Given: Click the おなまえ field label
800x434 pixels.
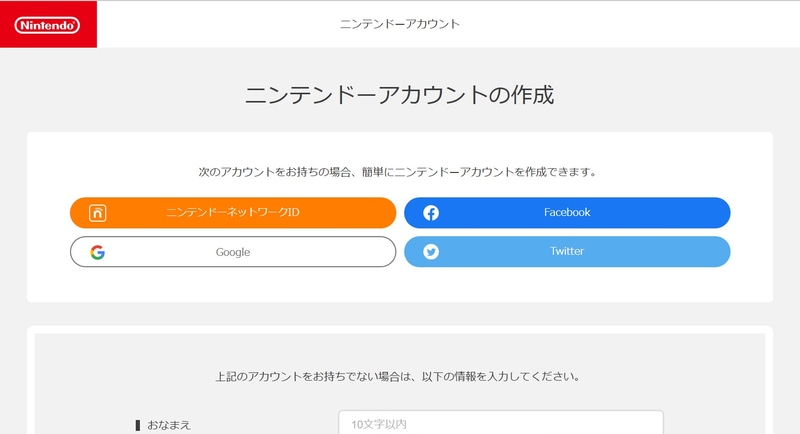Looking at the screenshot, I should coord(168,425).
